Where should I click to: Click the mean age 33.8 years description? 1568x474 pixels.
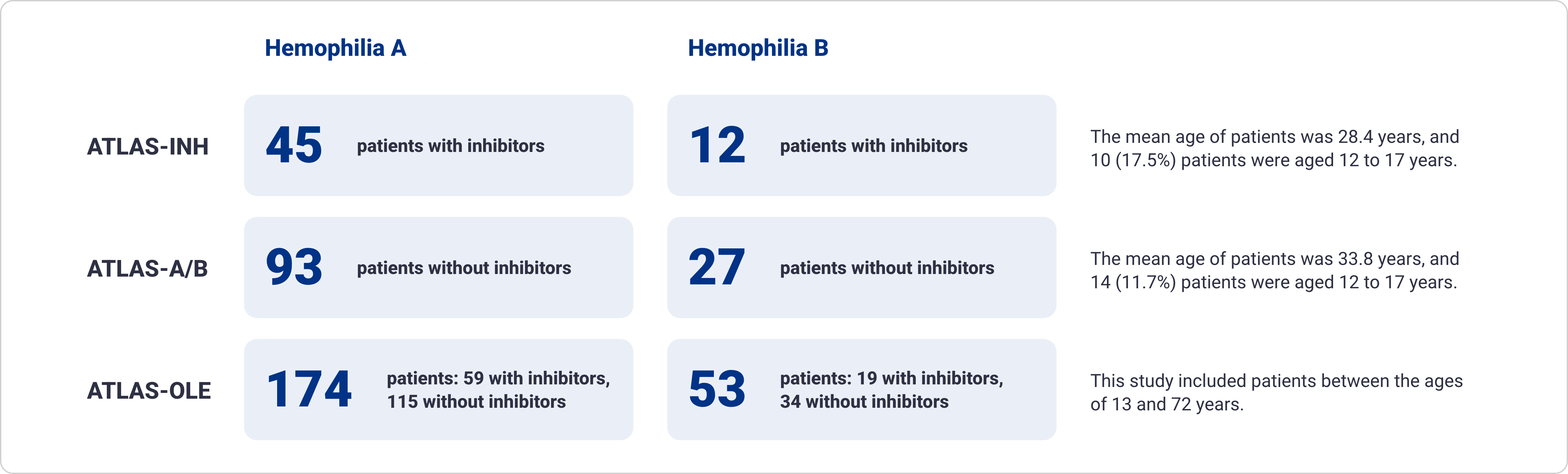1275,270
